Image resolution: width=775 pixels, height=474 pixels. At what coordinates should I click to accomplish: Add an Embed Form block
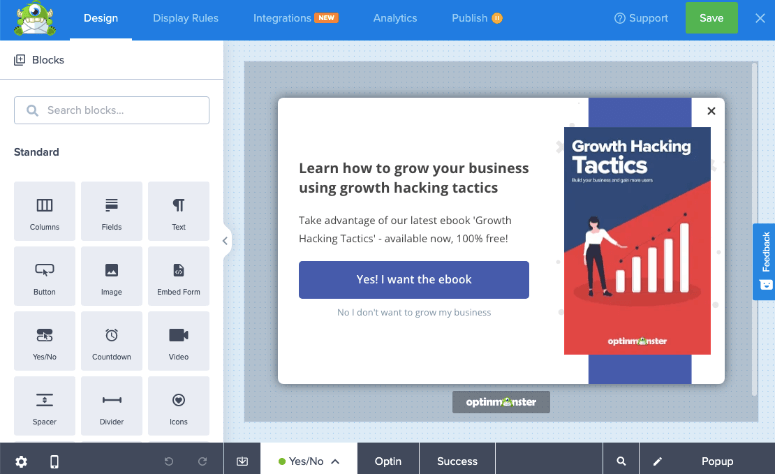pyautogui.click(x=178, y=276)
